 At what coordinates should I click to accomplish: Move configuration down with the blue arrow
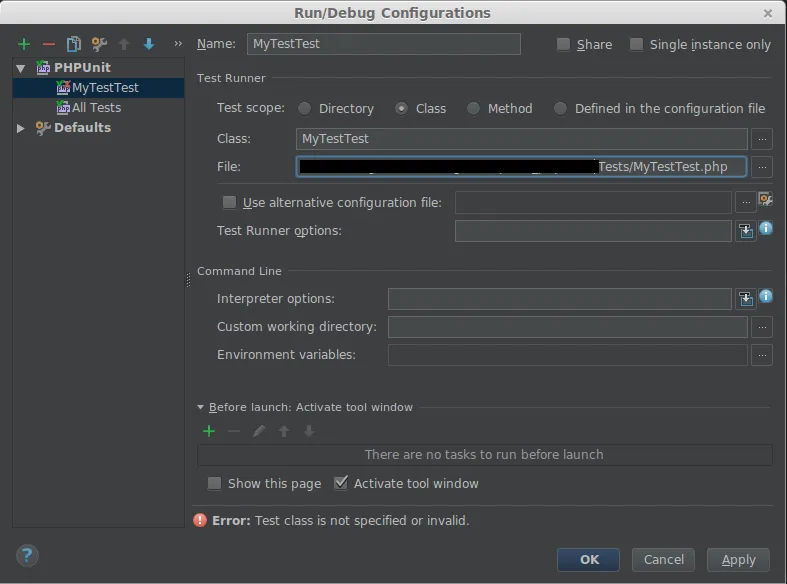click(149, 44)
